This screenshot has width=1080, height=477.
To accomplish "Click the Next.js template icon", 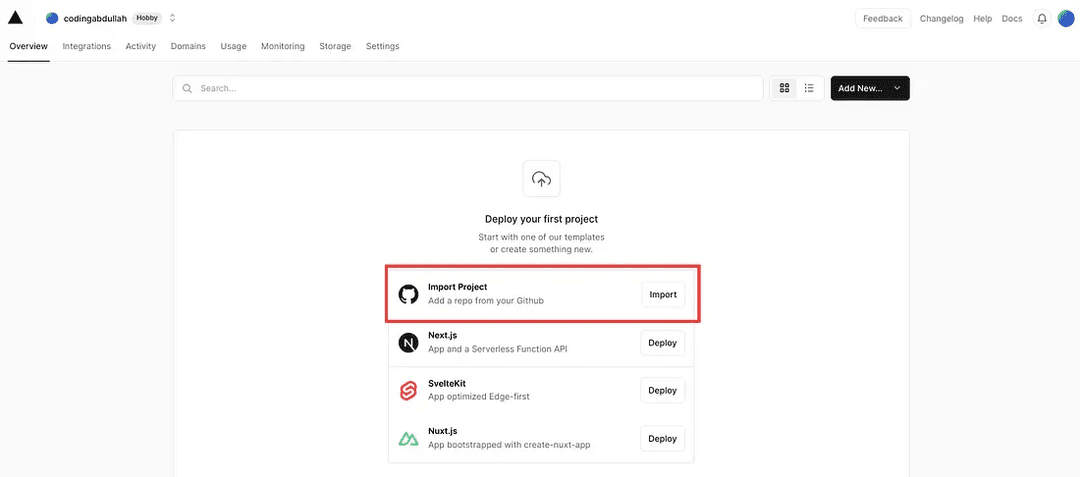I will coord(408,343).
